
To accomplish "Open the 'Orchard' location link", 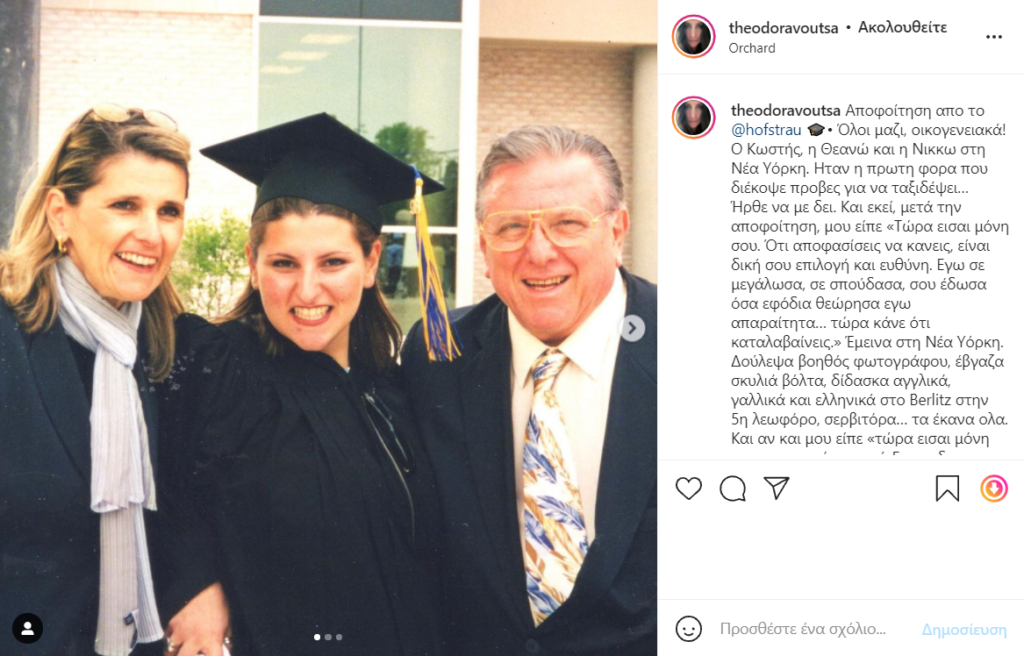I will pos(752,48).
